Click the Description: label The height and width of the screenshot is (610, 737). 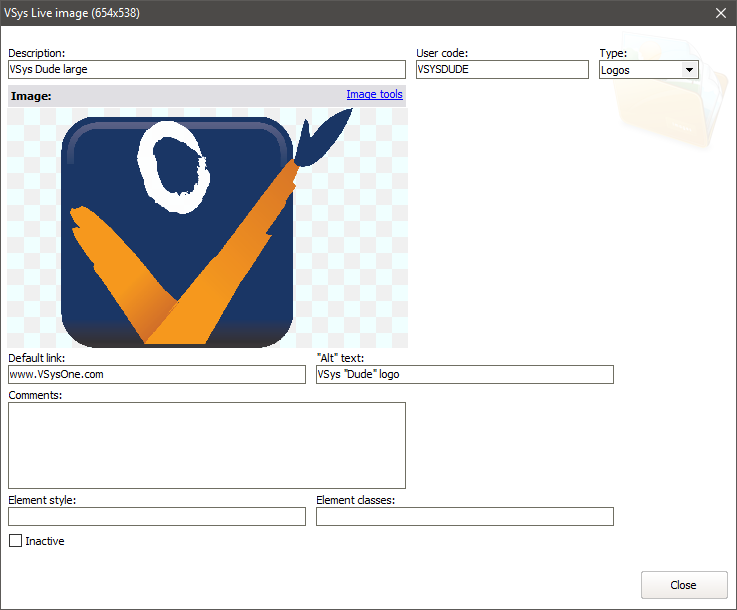(x=36, y=53)
